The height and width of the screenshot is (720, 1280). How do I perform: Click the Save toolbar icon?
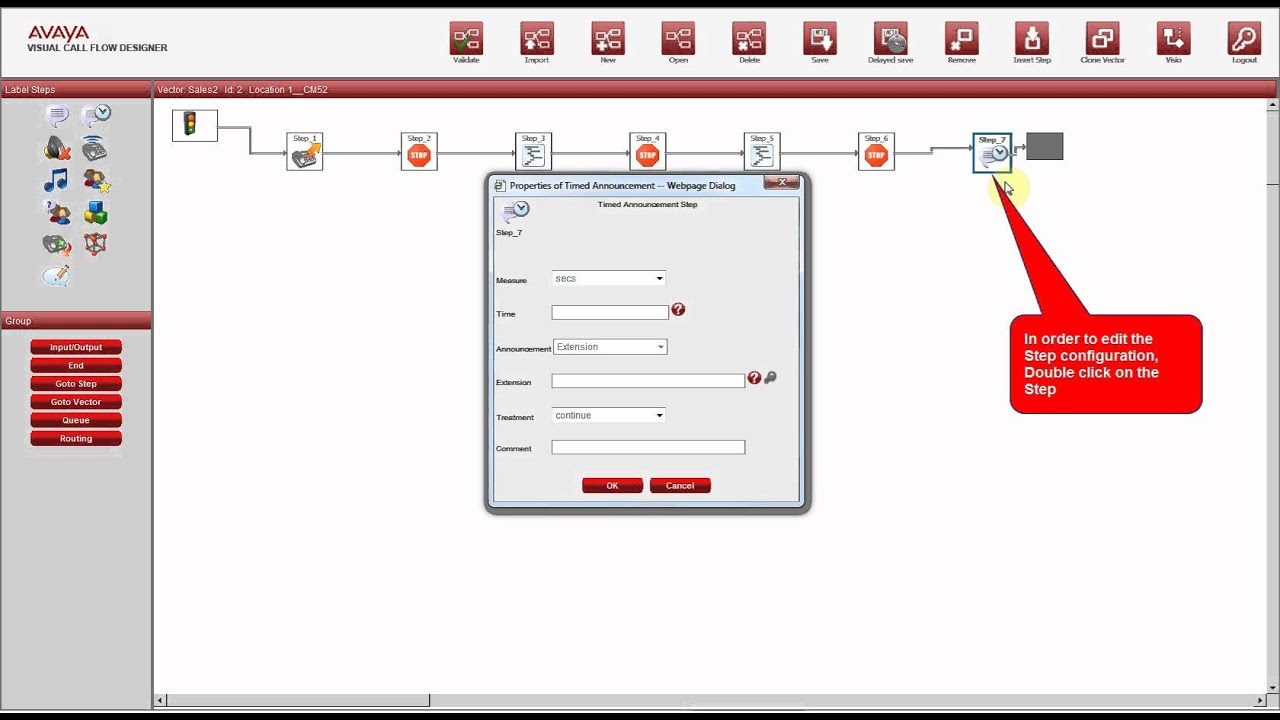pyautogui.click(x=820, y=38)
